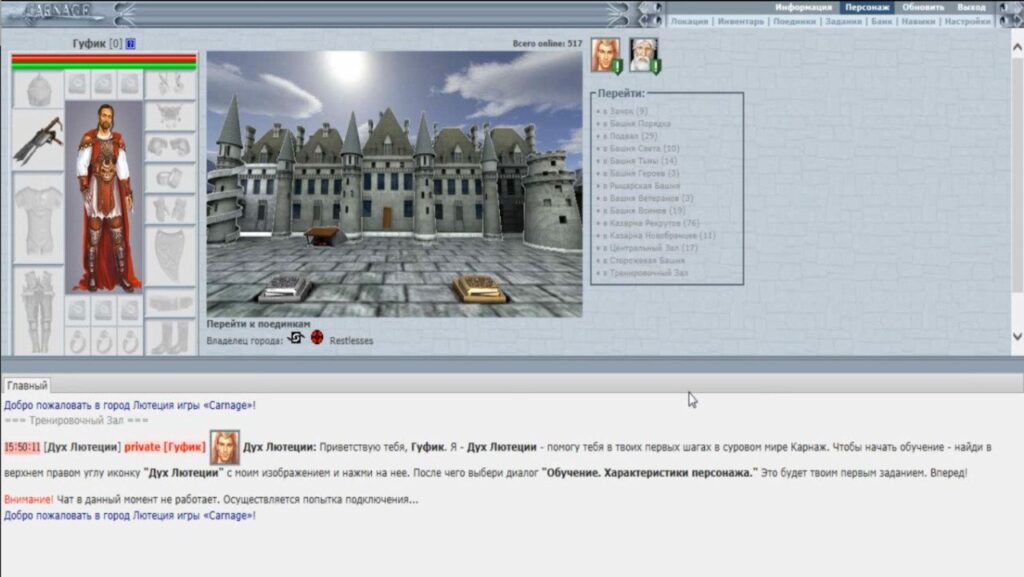Click the boots equipment slot

coord(170,337)
